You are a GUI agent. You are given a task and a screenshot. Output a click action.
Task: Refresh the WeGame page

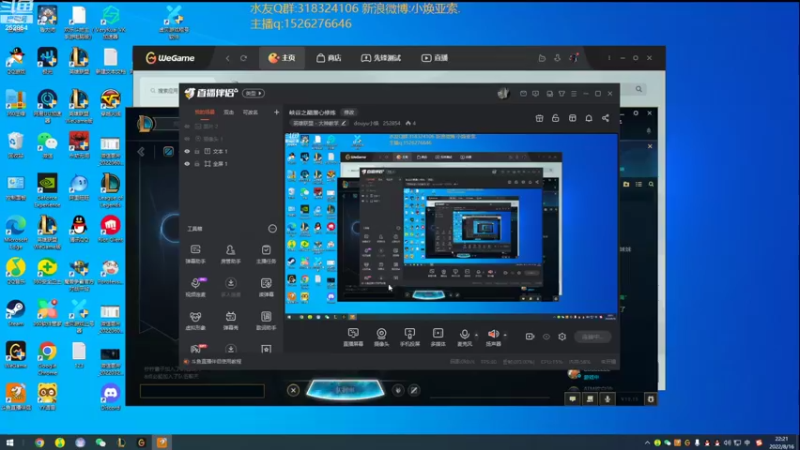(243, 58)
